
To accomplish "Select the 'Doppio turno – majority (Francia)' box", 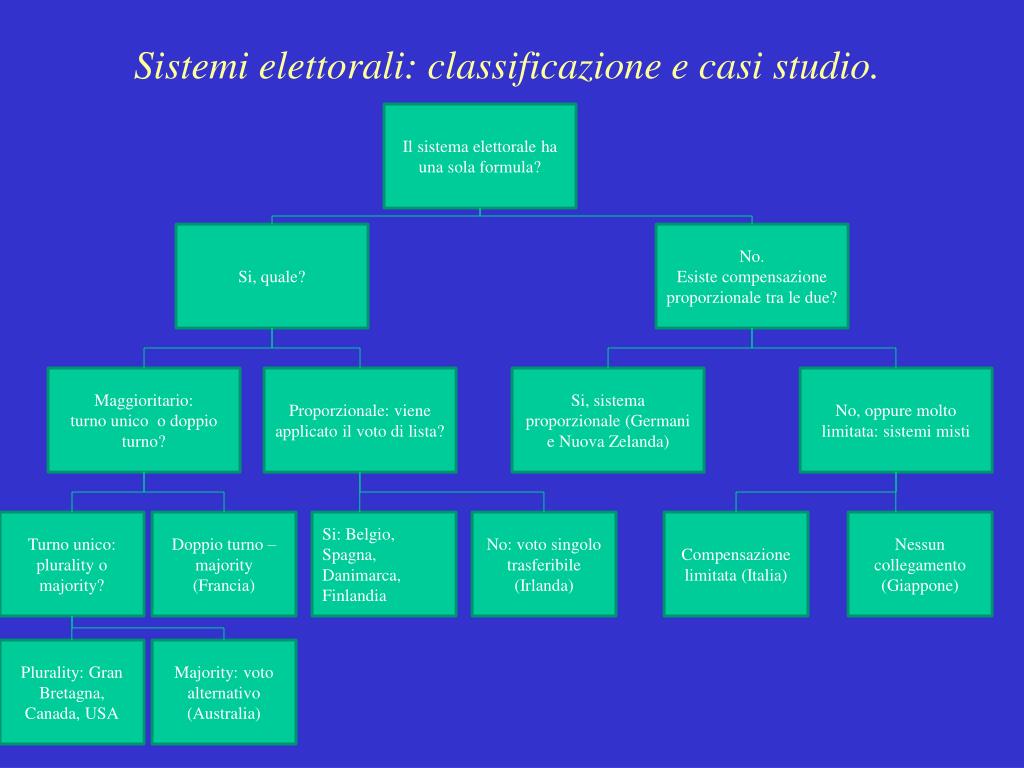I will tap(224, 564).
